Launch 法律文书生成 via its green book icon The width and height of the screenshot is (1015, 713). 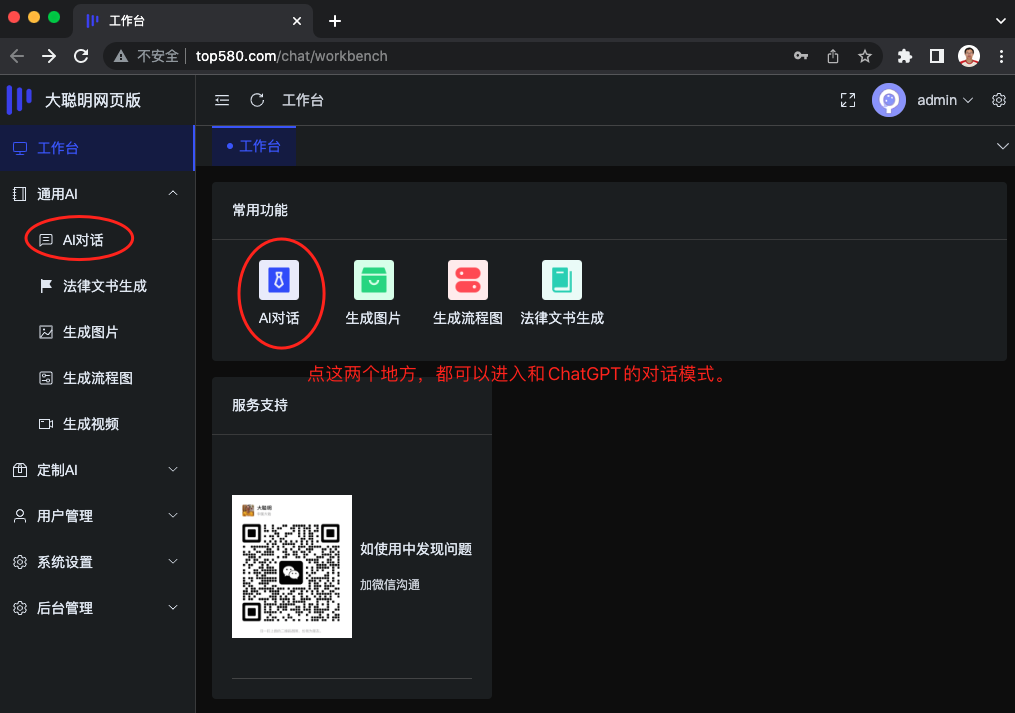pos(561,280)
